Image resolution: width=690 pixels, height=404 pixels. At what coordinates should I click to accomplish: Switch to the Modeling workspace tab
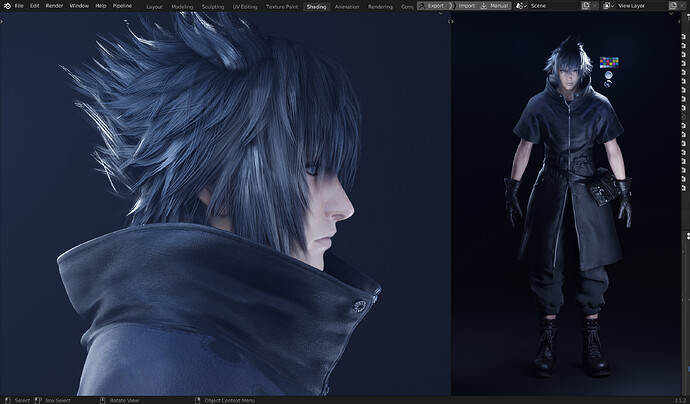point(182,7)
